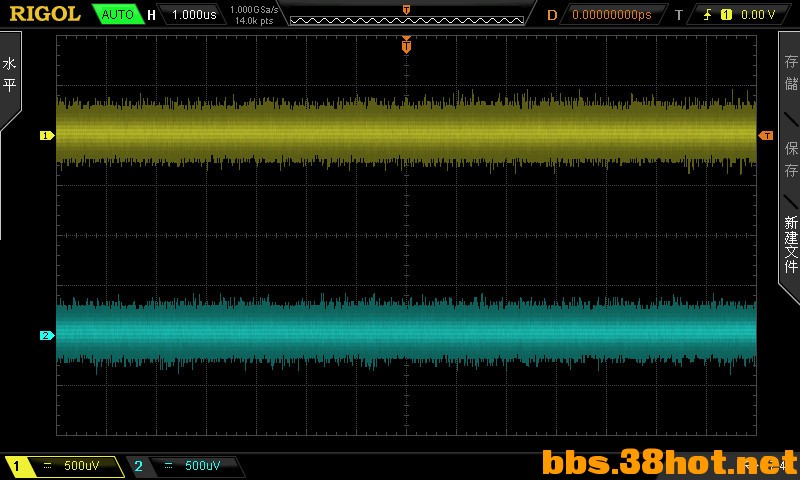Choose the 新建文件 new file menu item
Screen dimensions: 800x480
[791, 244]
